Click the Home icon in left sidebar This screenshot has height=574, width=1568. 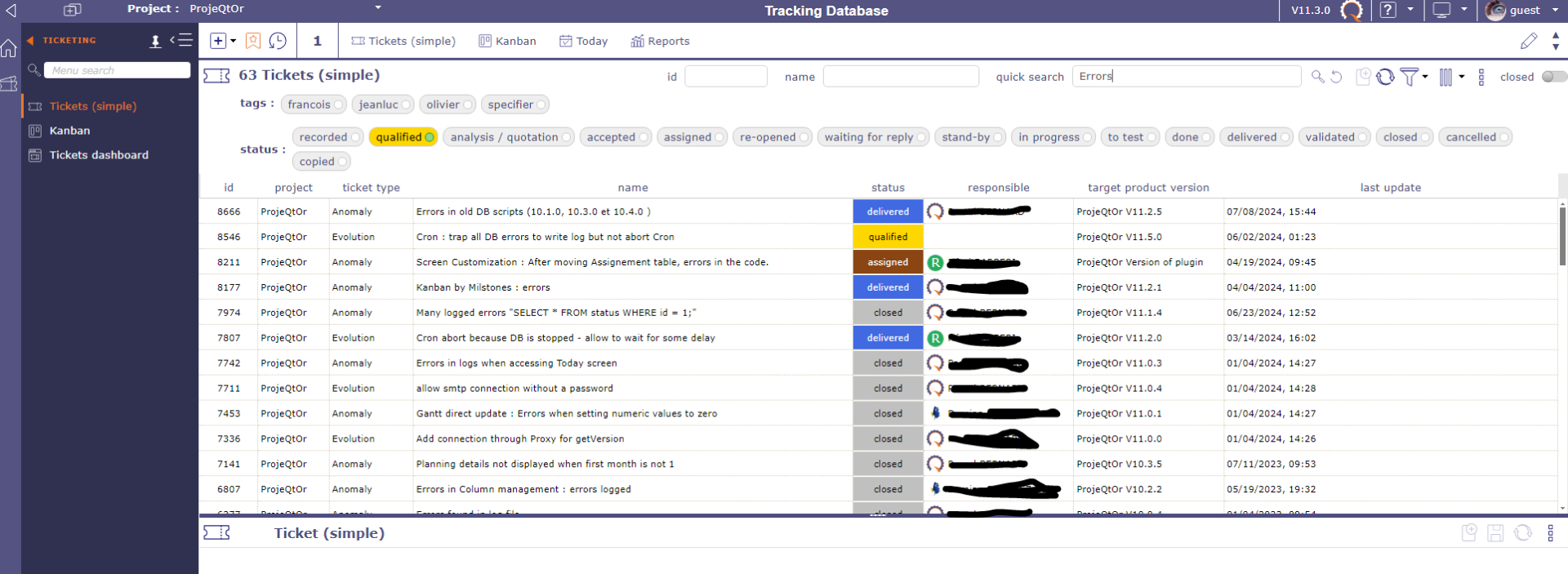click(x=9, y=49)
